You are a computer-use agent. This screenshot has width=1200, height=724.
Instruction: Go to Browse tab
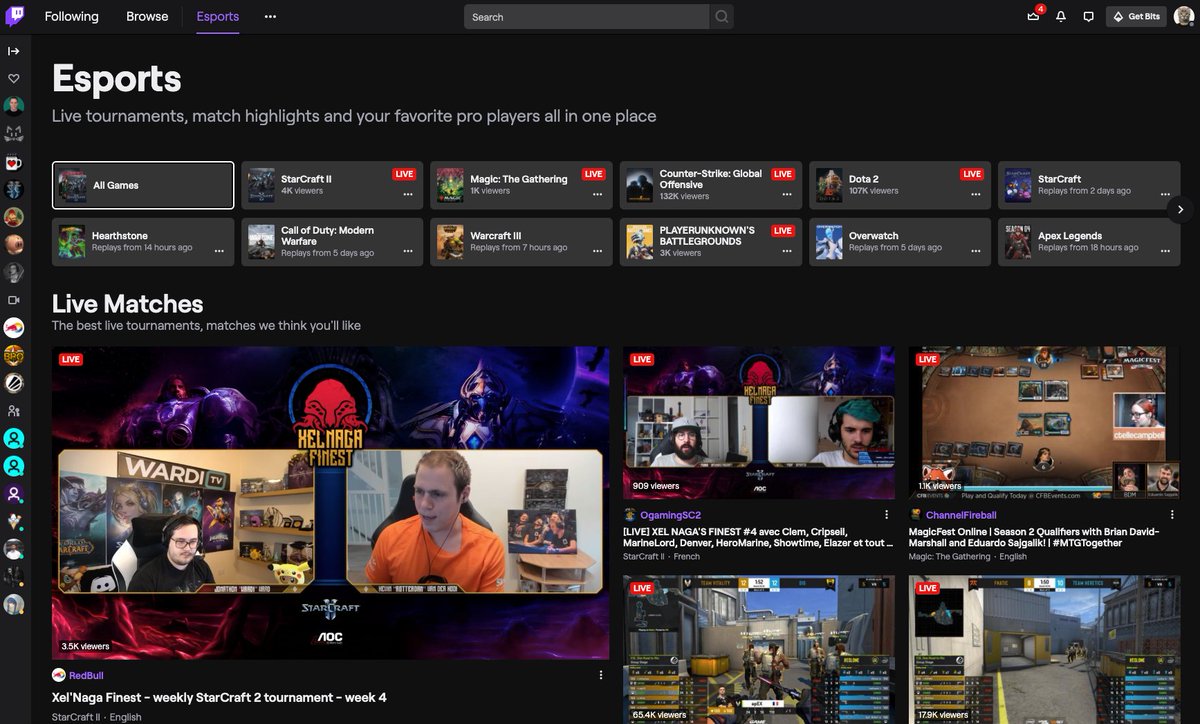point(147,17)
